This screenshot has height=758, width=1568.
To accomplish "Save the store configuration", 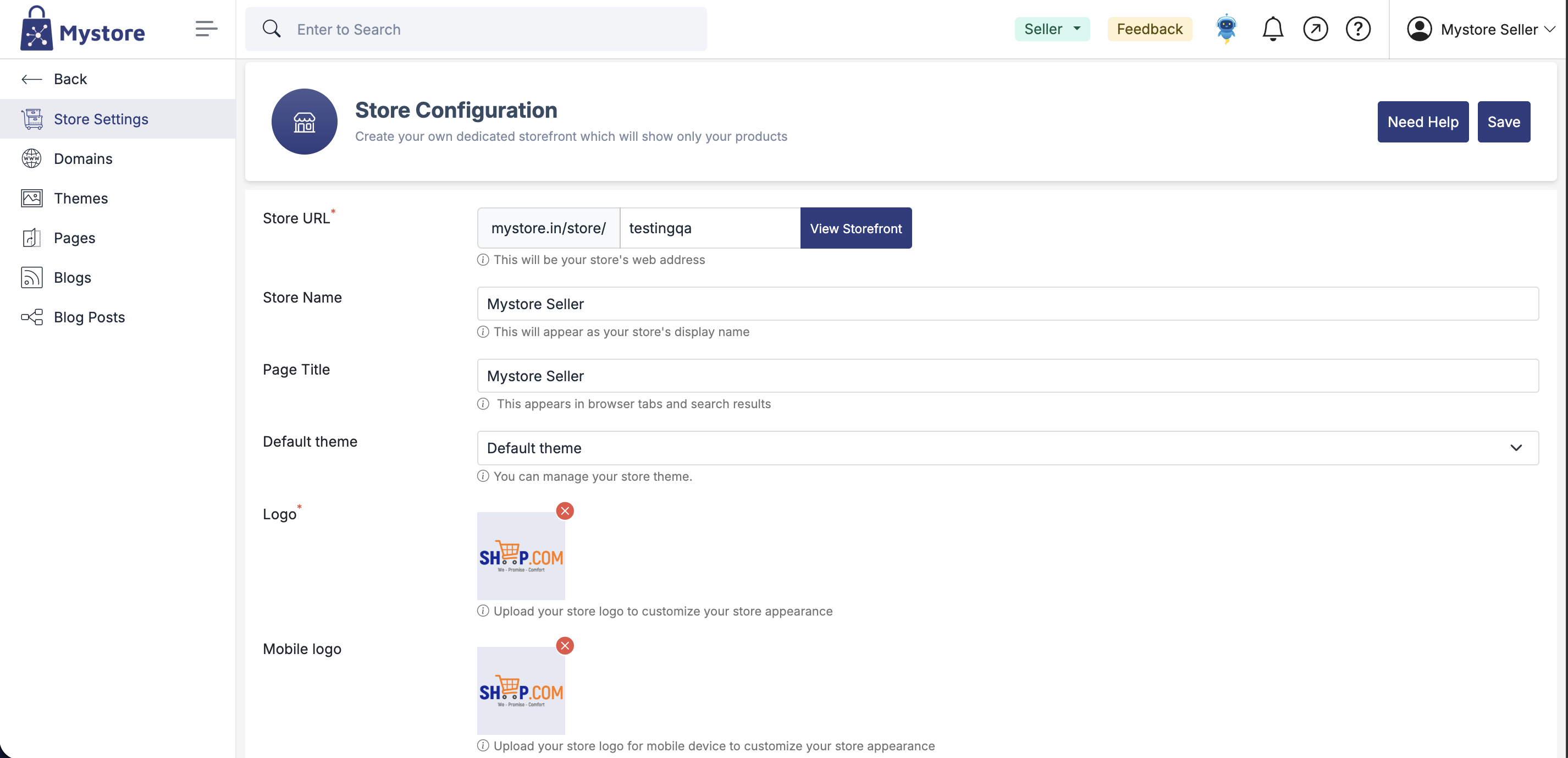I will (x=1503, y=122).
